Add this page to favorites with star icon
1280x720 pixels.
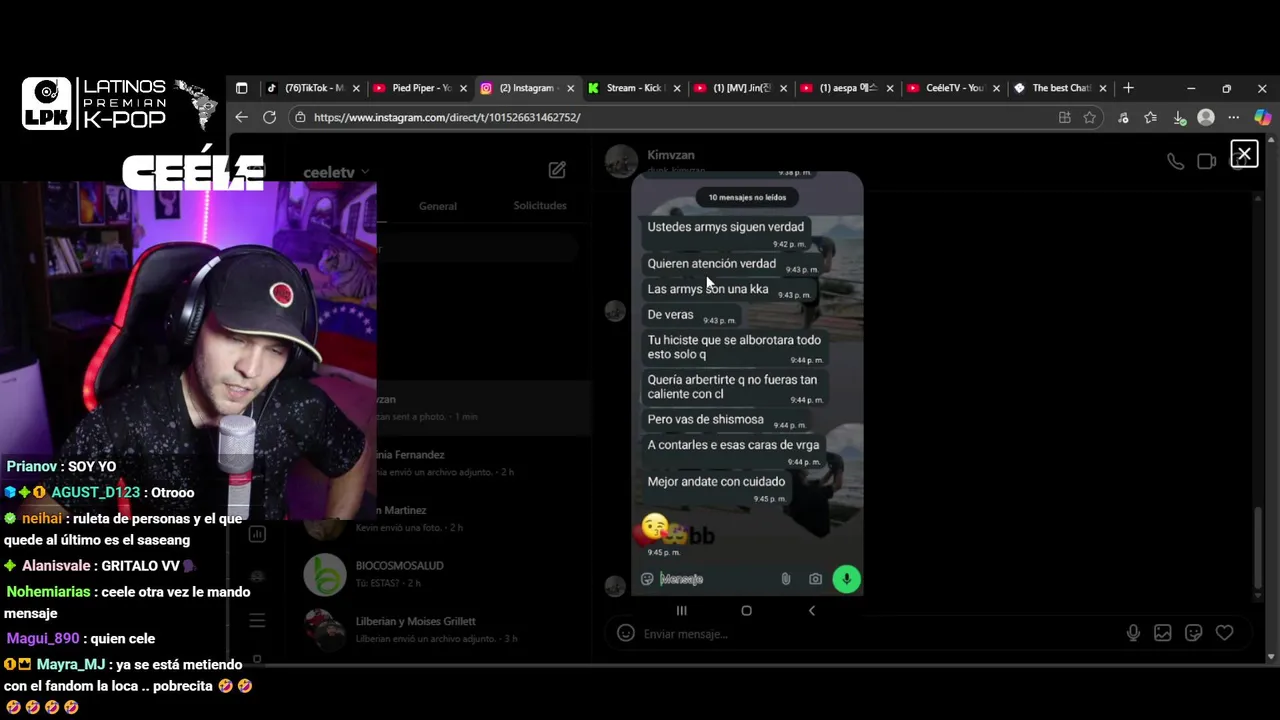(1089, 117)
